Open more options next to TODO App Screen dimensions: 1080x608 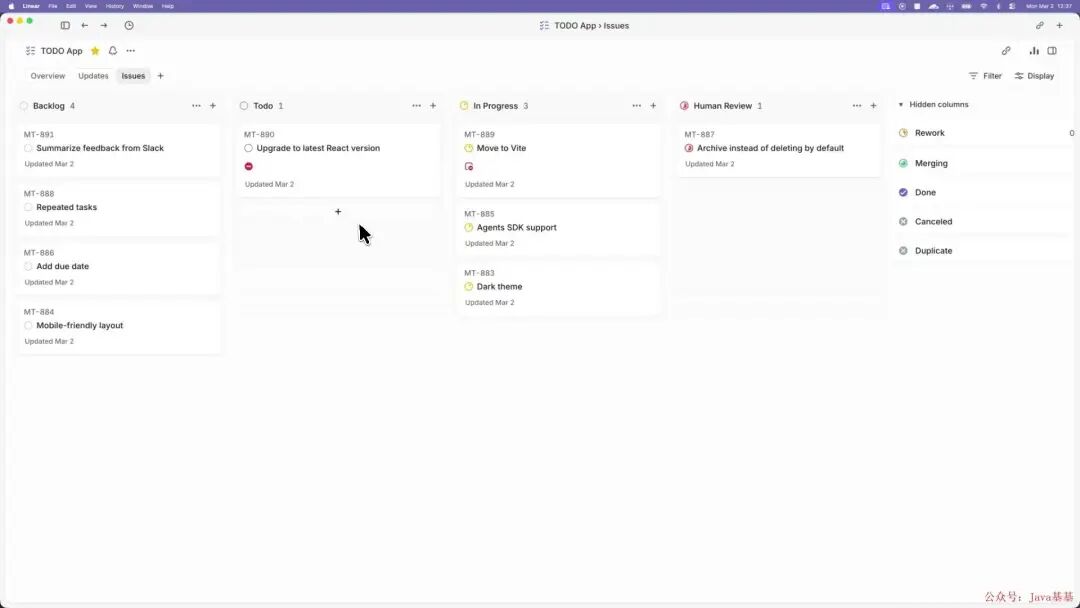(x=131, y=51)
